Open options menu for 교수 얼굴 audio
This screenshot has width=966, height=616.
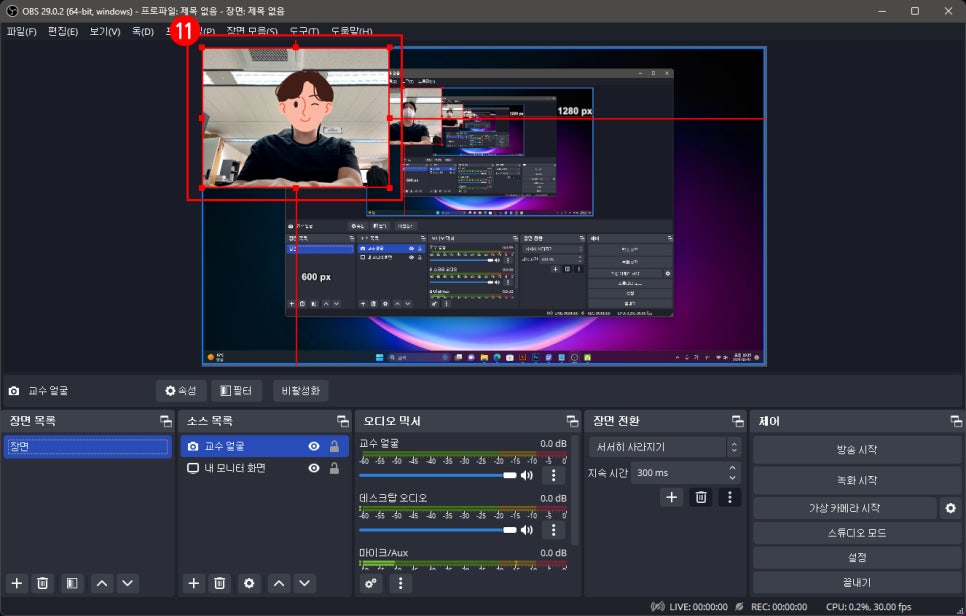click(x=553, y=476)
